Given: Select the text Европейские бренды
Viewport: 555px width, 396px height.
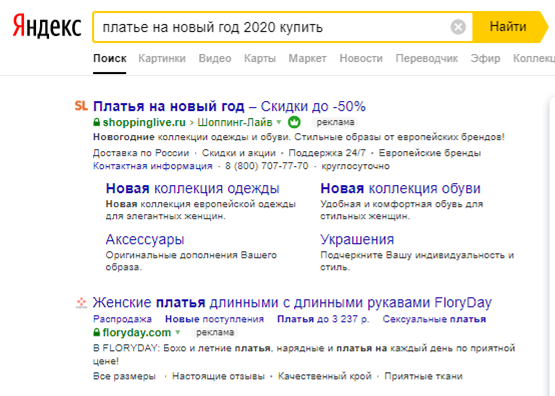Looking at the screenshot, I should pyautogui.click(x=430, y=153).
